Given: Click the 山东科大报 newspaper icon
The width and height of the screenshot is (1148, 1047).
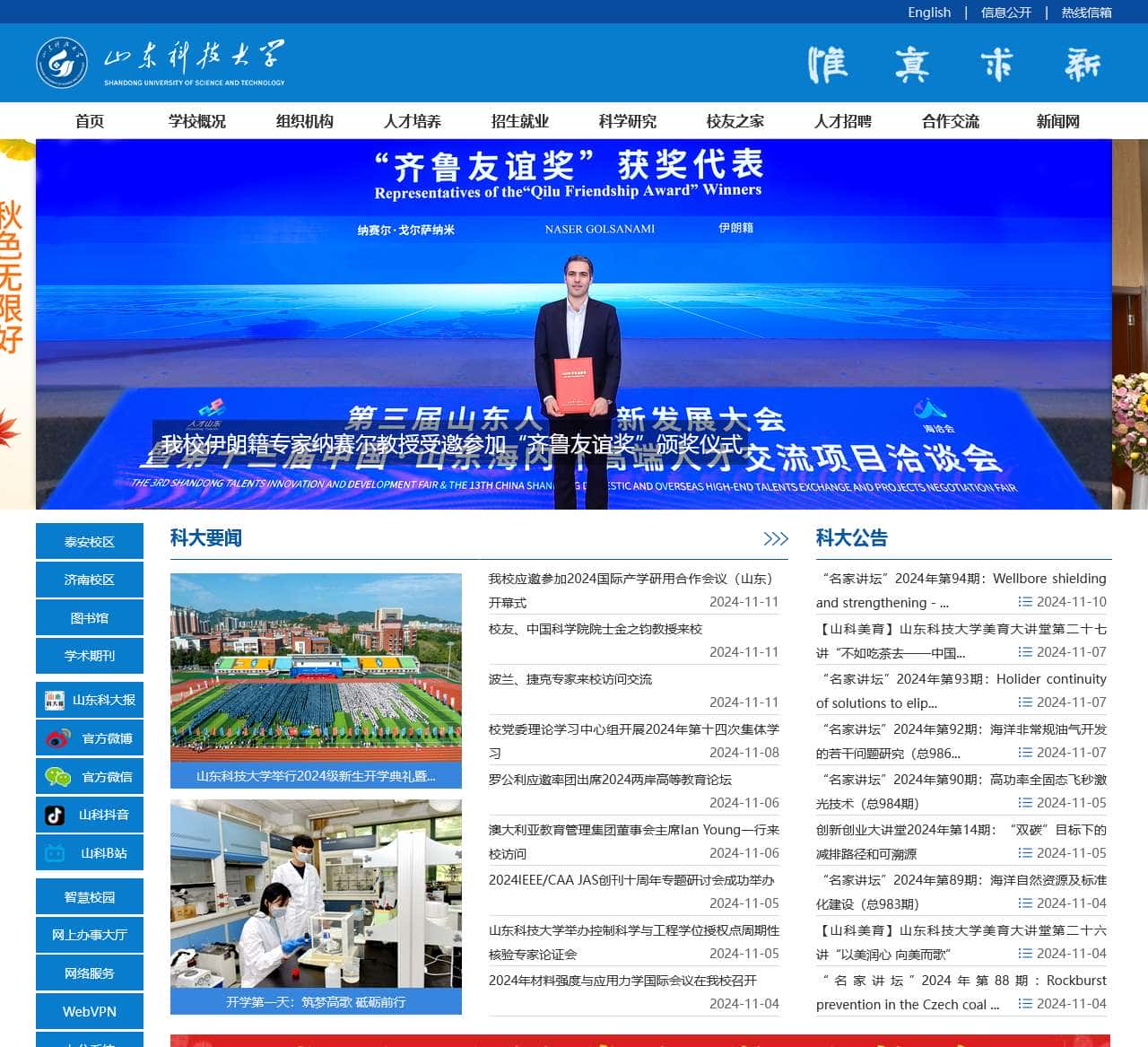Looking at the screenshot, I should (x=57, y=699).
